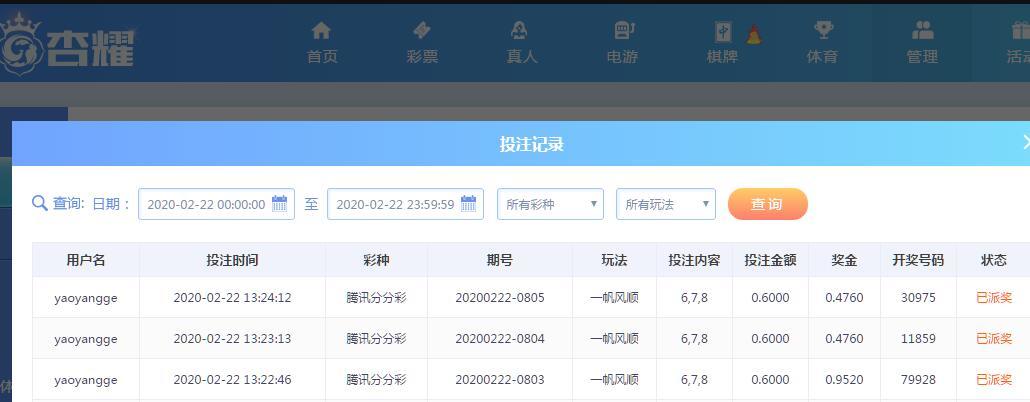Click the 玩法 column header
The width and height of the screenshot is (1030, 402).
point(614,260)
